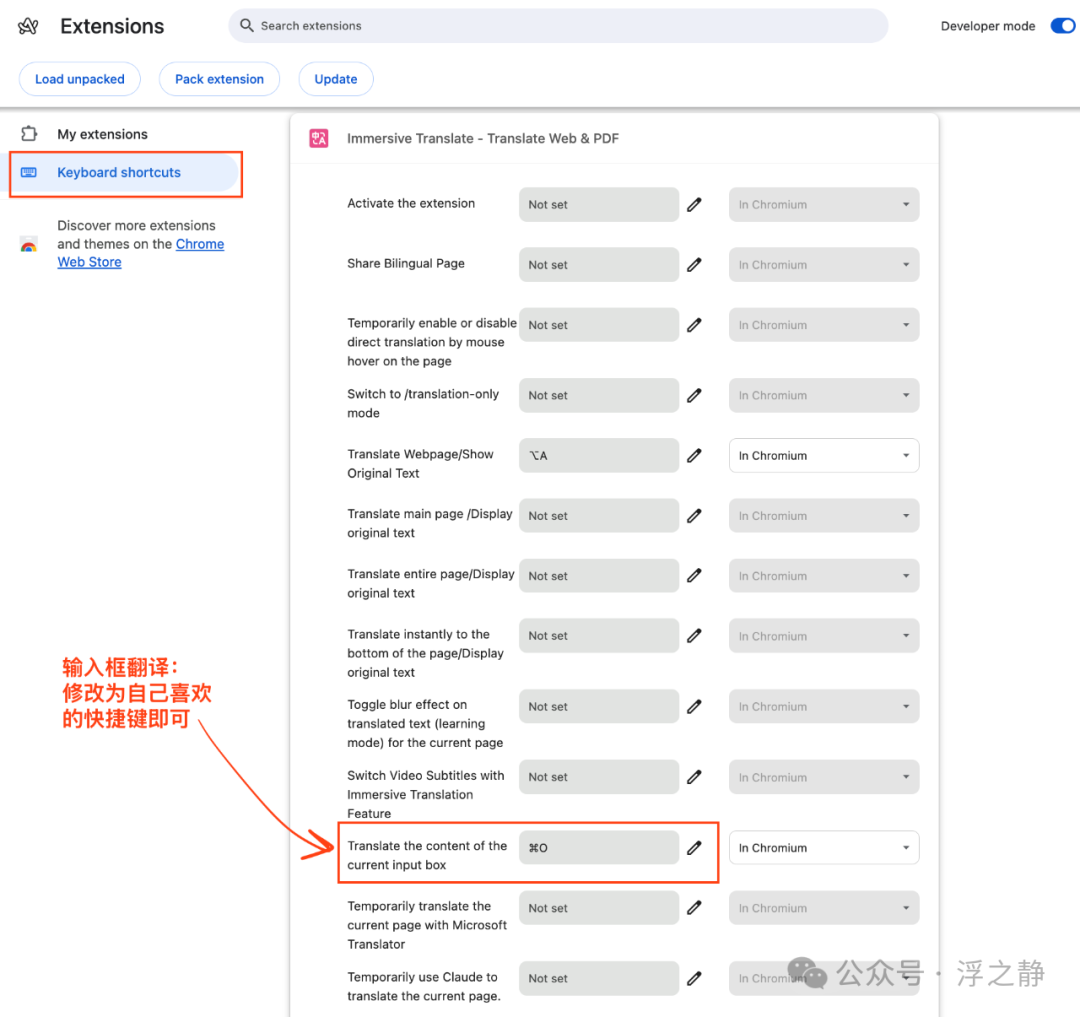
Task: Click the Keyboard shortcuts keyboard icon
Action: (29, 172)
